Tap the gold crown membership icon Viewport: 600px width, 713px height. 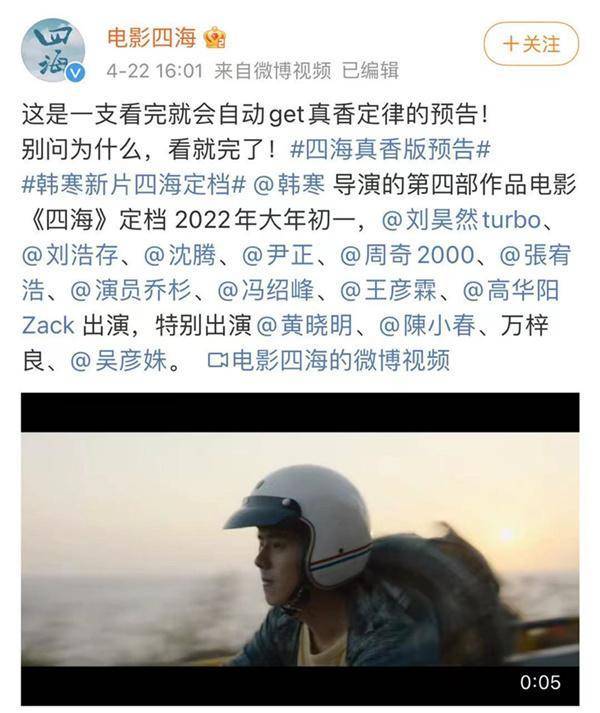215,38
